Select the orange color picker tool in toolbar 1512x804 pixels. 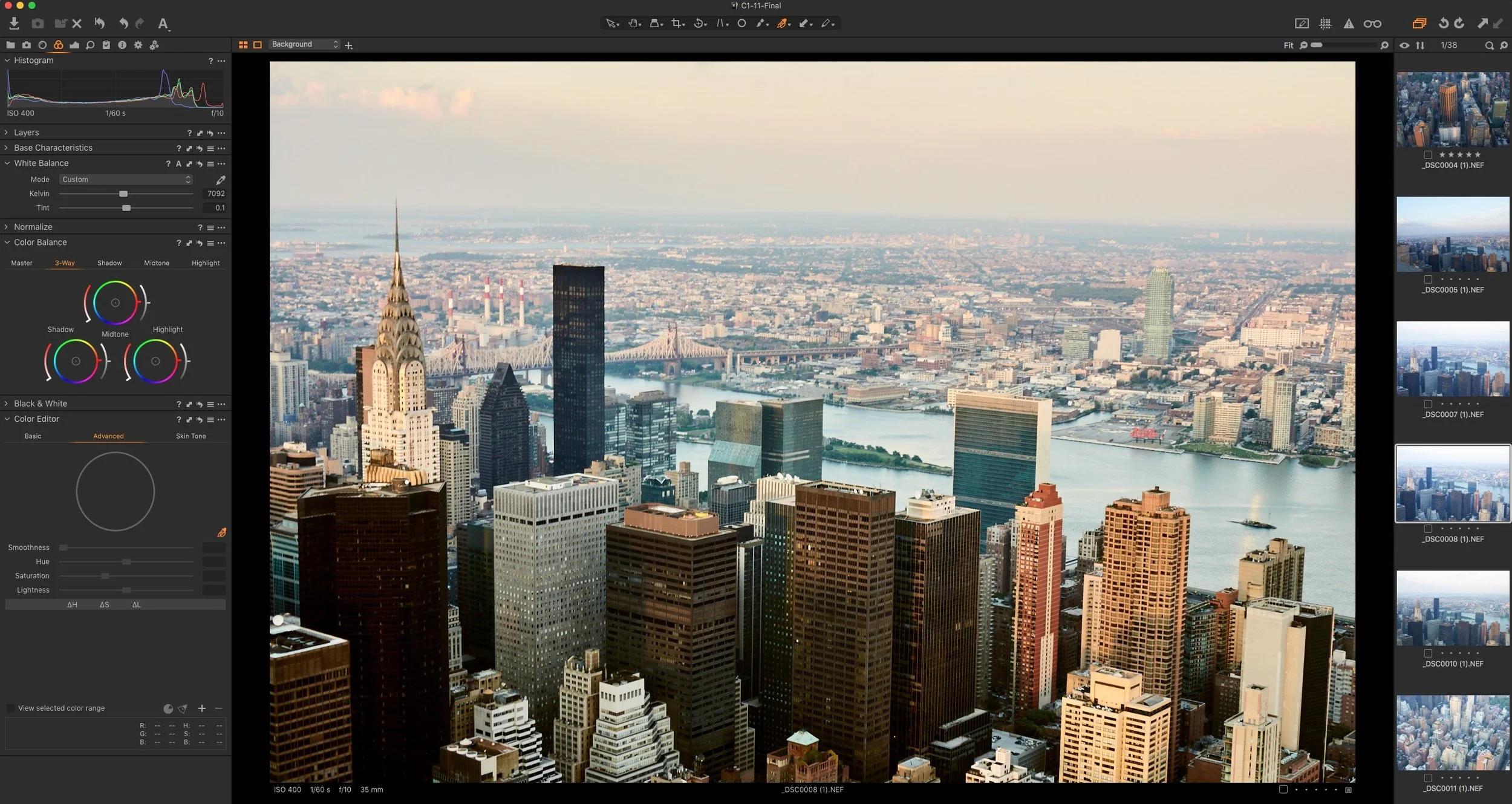pos(783,24)
